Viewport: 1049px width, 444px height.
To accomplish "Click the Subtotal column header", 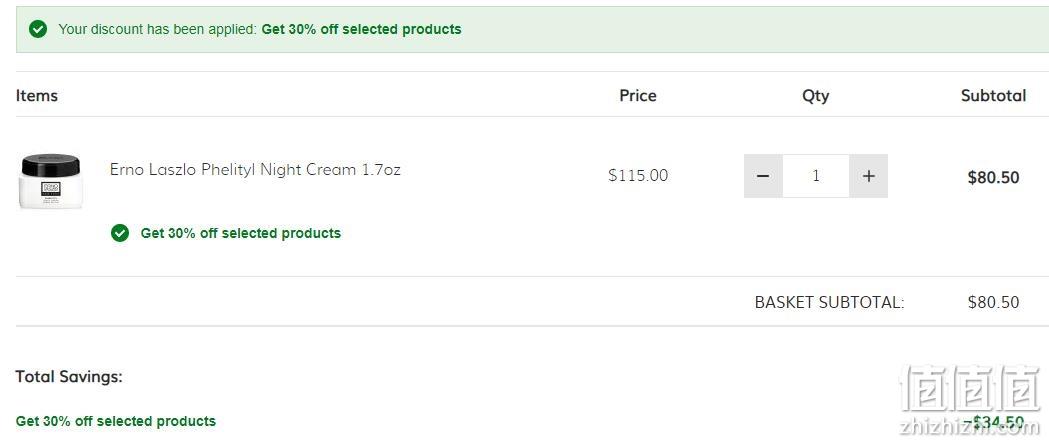I will click(993, 96).
